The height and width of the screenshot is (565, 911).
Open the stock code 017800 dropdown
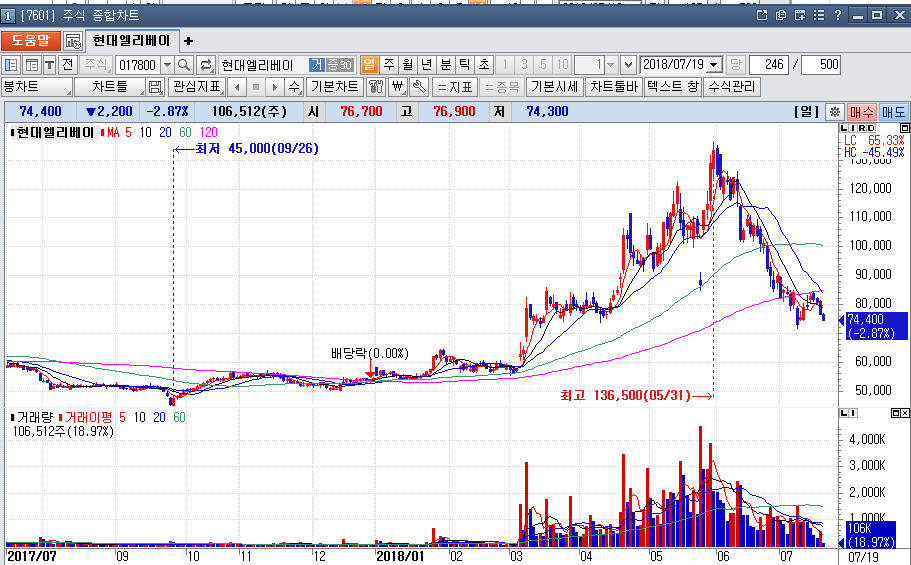coord(166,64)
